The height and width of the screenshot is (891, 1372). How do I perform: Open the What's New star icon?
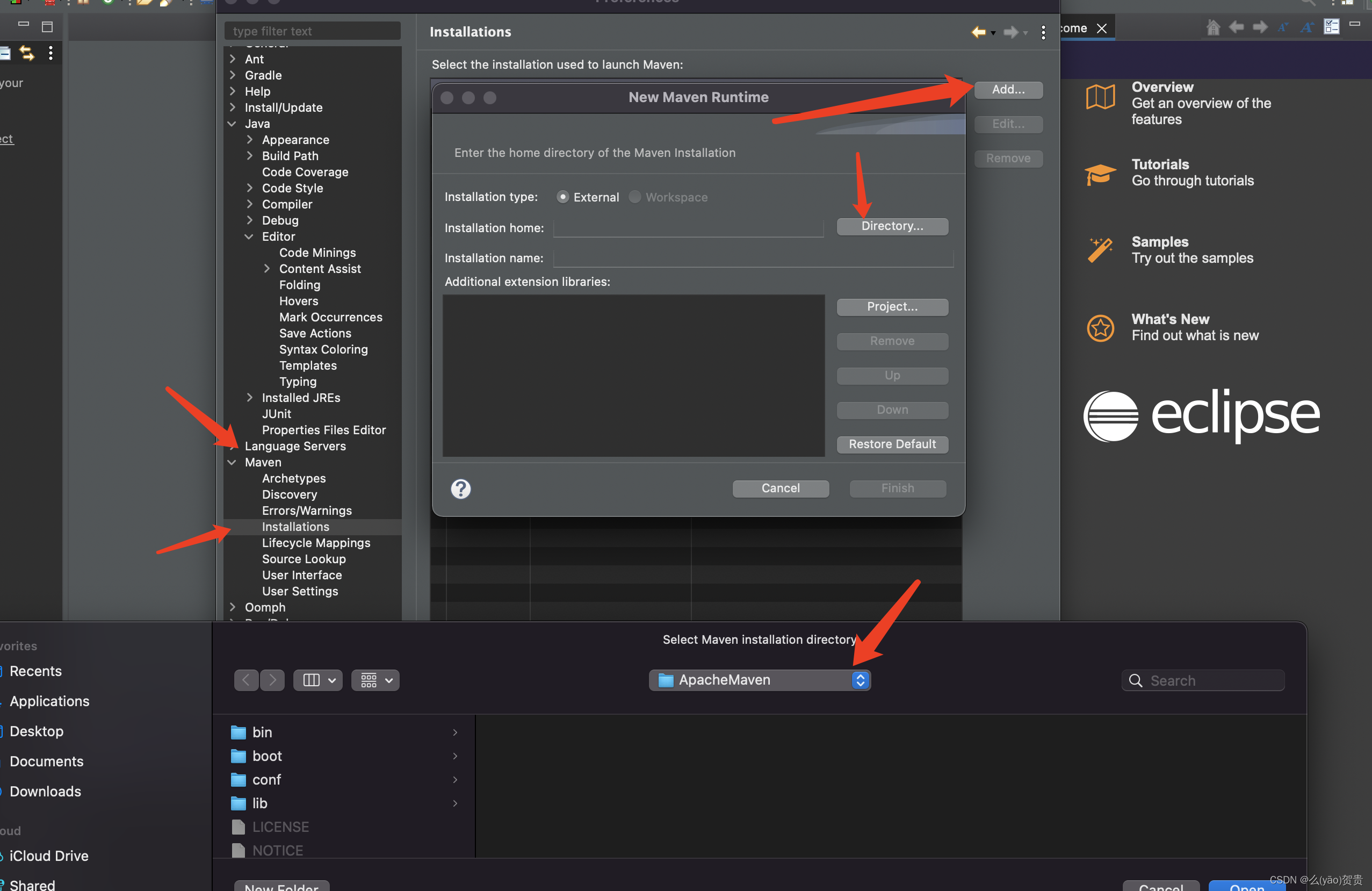point(1100,328)
